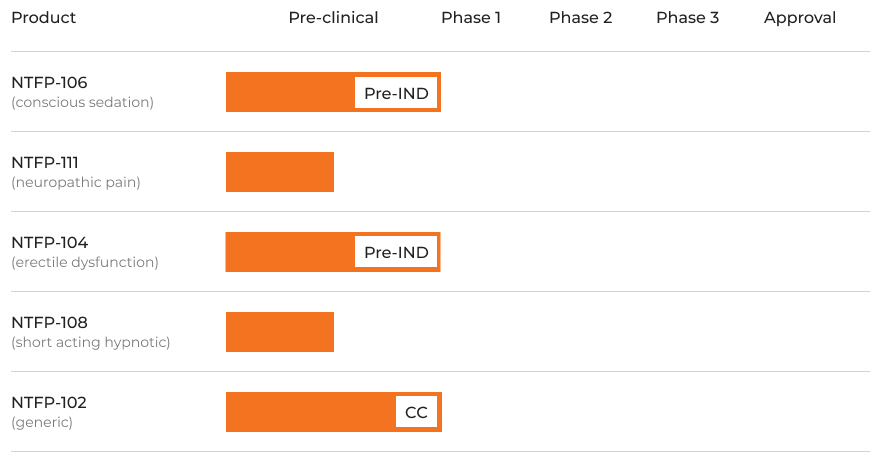The height and width of the screenshot is (461, 883).
Task: Select the Phase 3 column header
Action: point(687,18)
